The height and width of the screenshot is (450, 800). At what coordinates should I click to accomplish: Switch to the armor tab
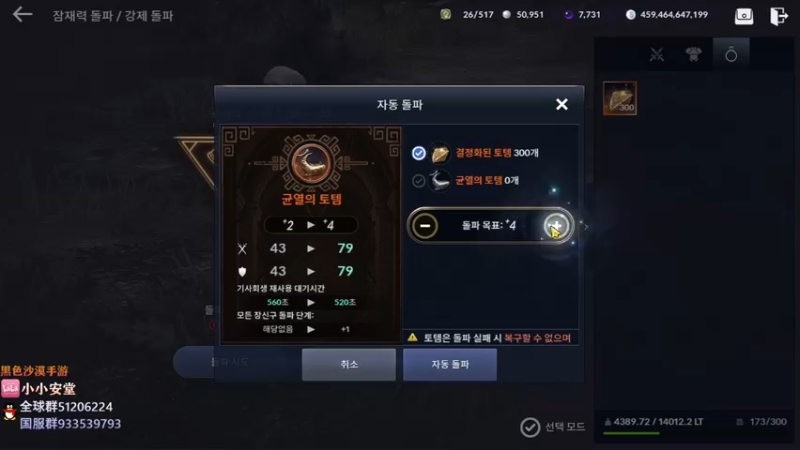pos(693,54)
